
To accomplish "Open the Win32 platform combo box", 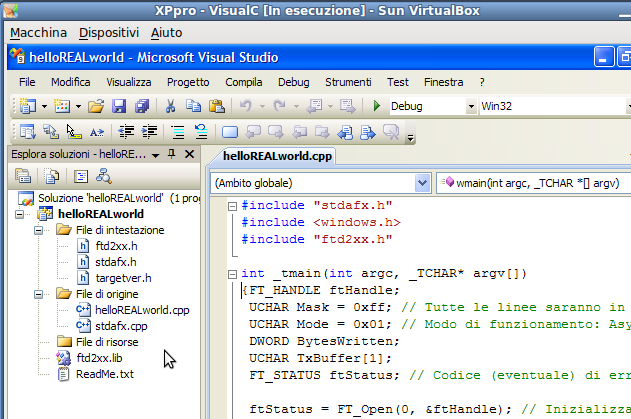I will click(x=555, y=106).
